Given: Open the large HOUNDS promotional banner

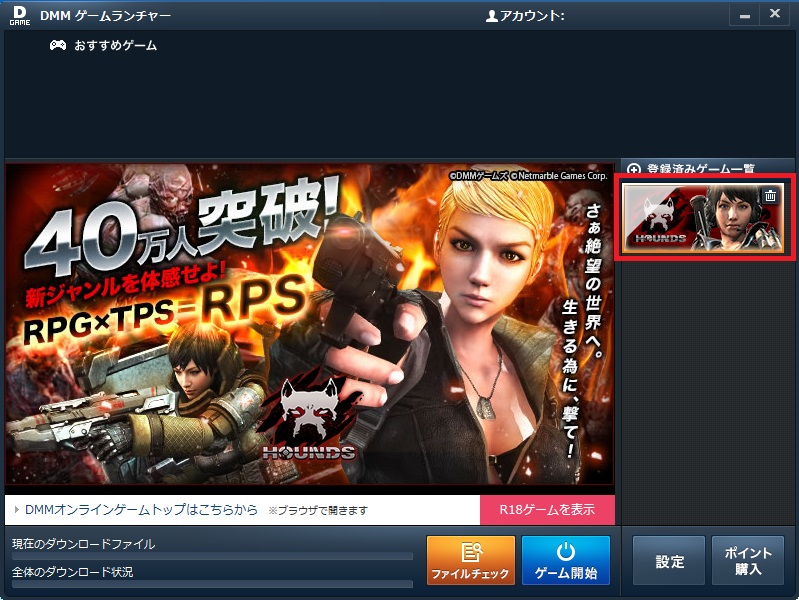Looking at the screenshot, I should (310, 324).
